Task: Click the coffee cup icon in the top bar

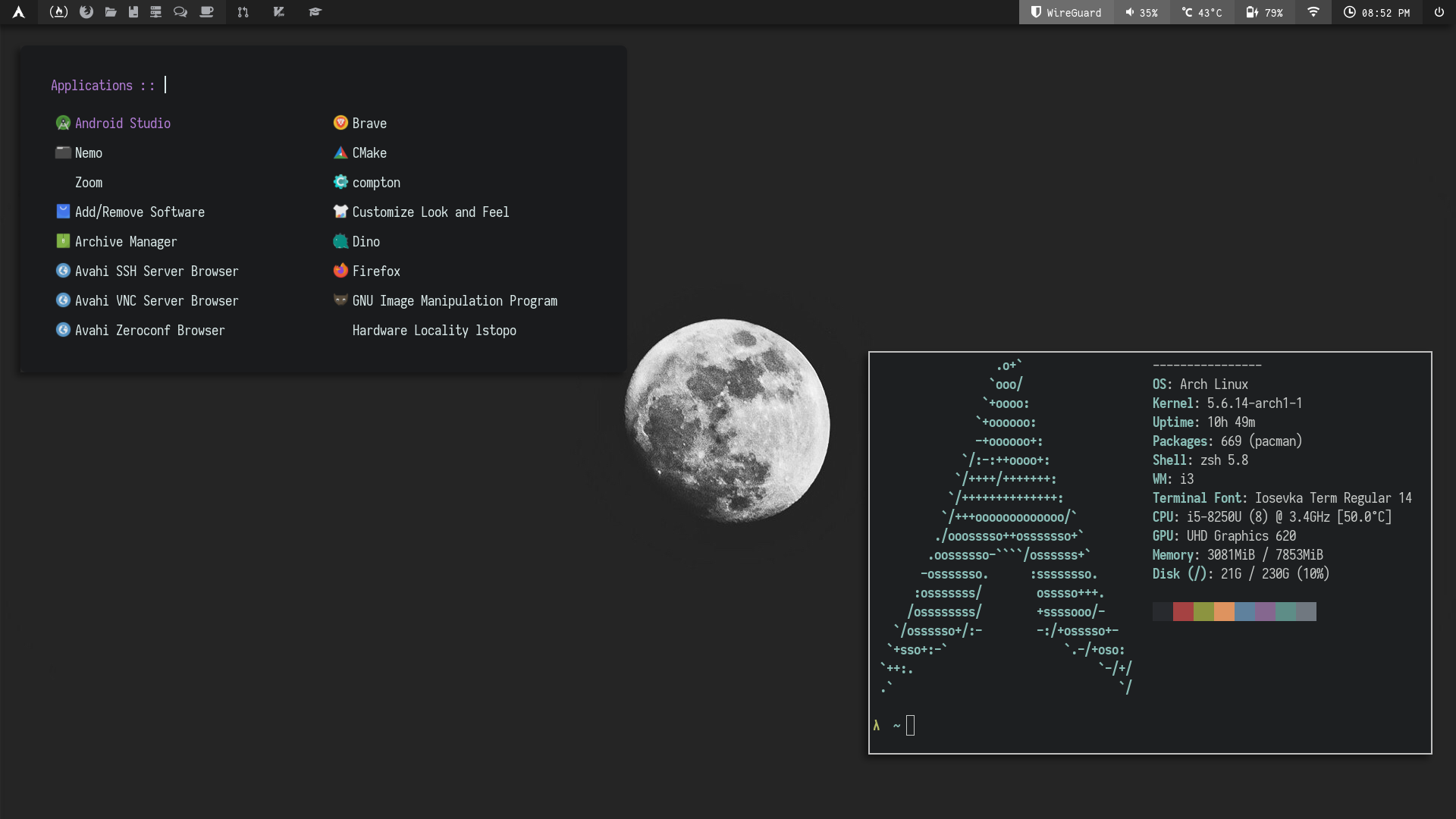Action: click(206, 12)
